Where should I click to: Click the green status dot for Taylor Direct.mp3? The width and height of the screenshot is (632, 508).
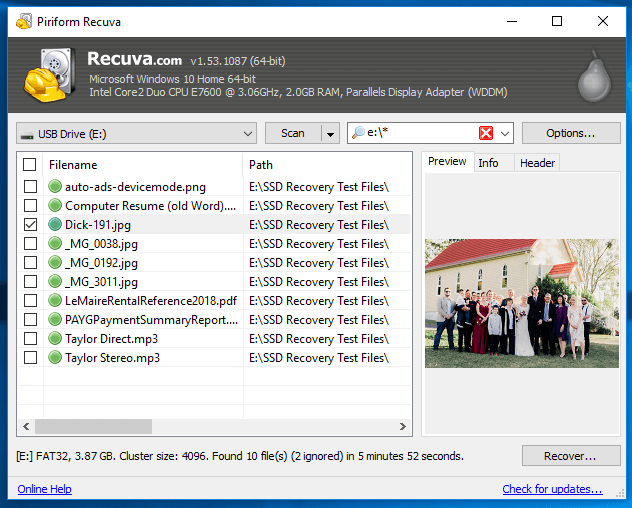(x=54, y=338)
